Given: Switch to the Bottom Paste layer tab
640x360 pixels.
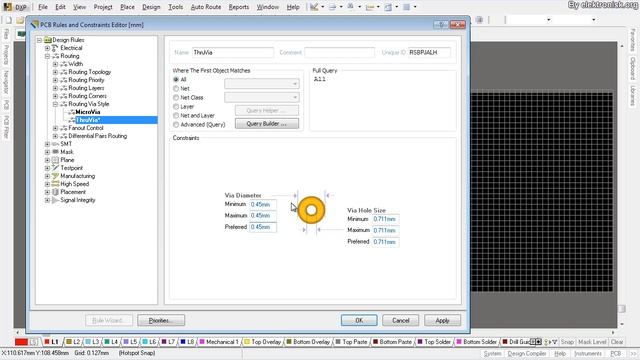Looking at the screenshot, I should pyautogui.click(x=392, y=342).
